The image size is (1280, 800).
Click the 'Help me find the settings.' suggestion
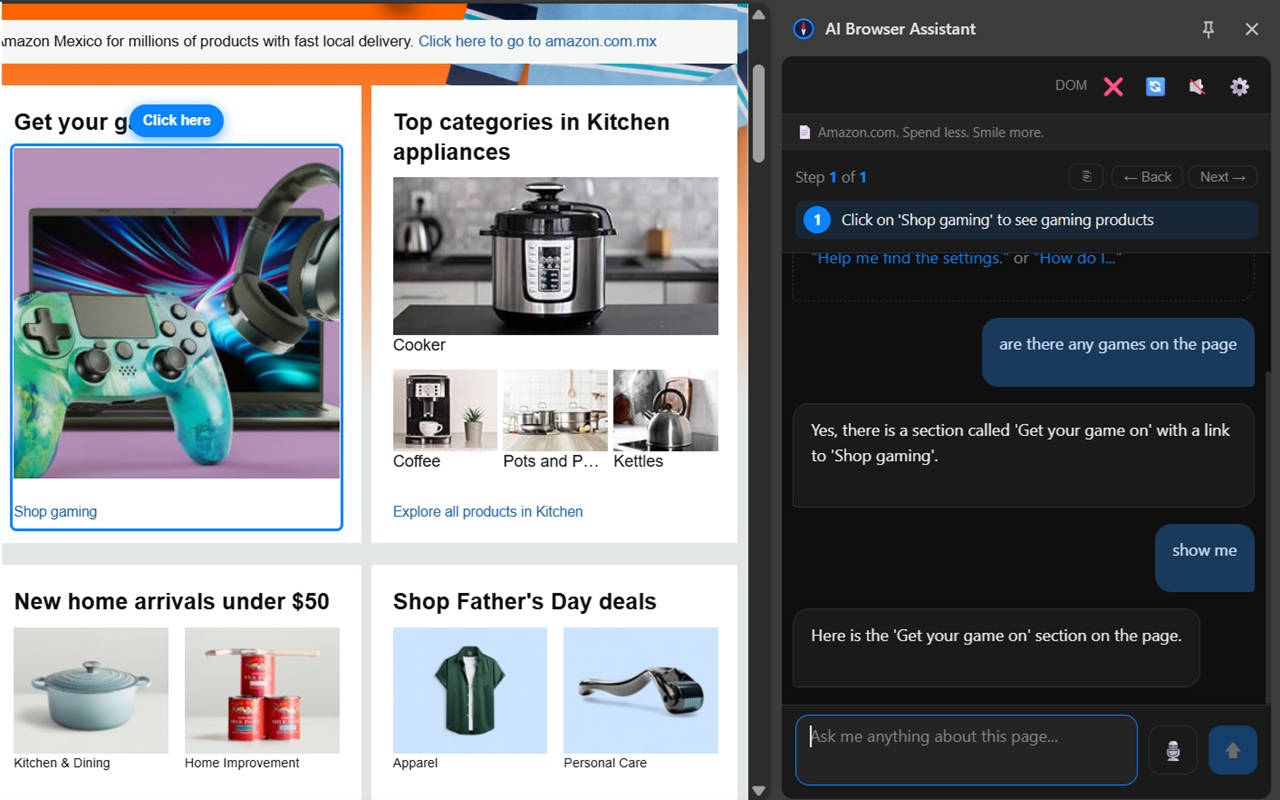click(x=910, y=258)
